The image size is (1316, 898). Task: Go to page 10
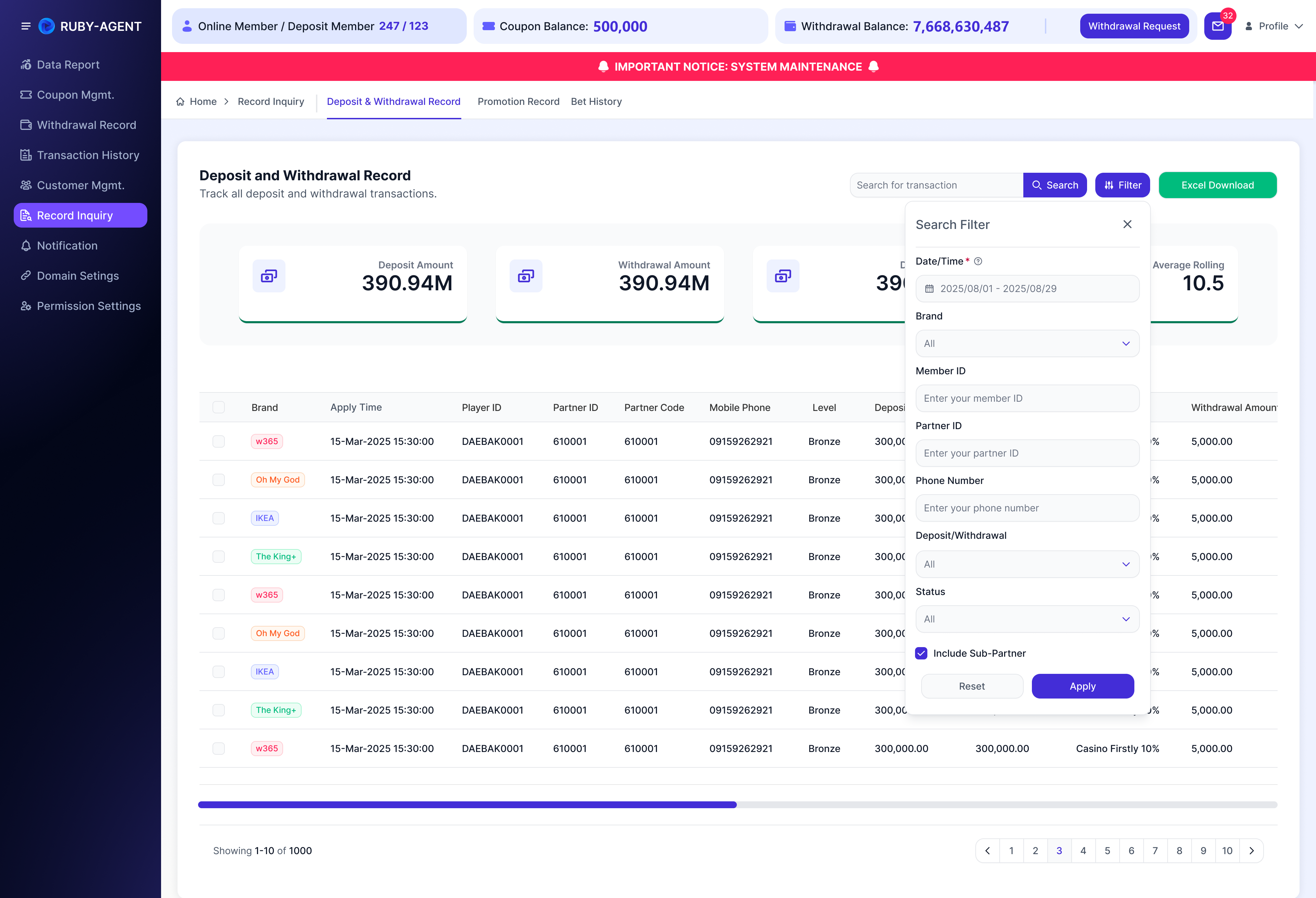[1227, 850]
